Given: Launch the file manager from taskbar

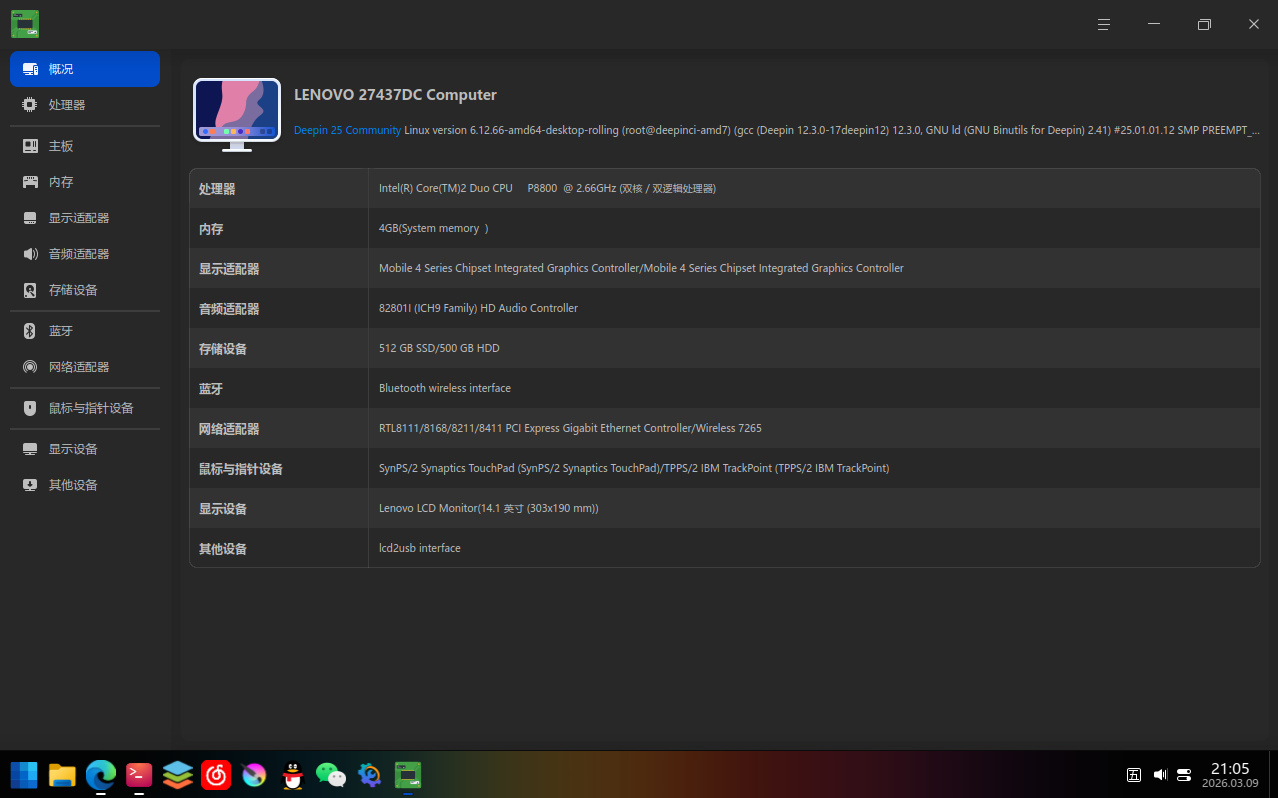Looking at the screenshot, I should [x=62, y=775].
